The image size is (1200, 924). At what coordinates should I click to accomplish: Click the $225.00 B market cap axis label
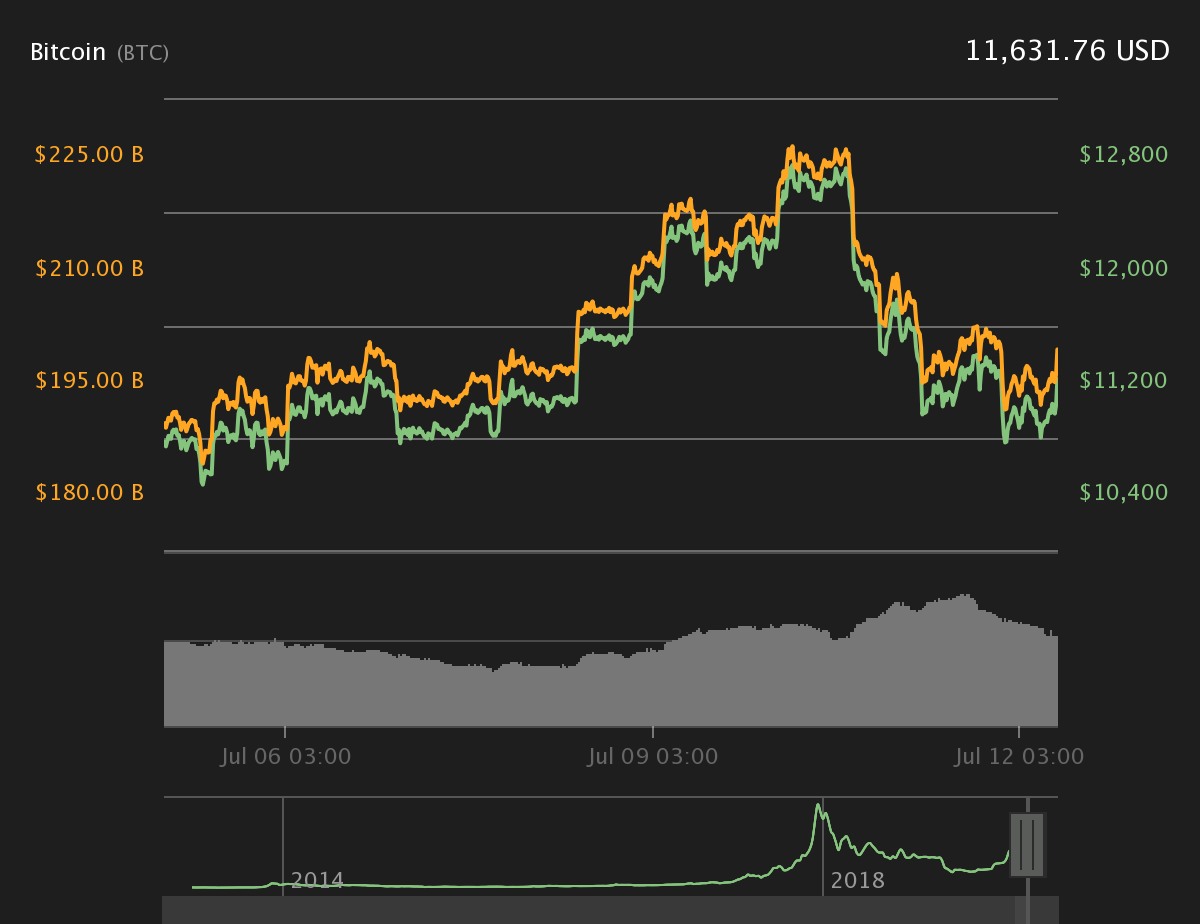pyautogui.click(x=89, y=155)
